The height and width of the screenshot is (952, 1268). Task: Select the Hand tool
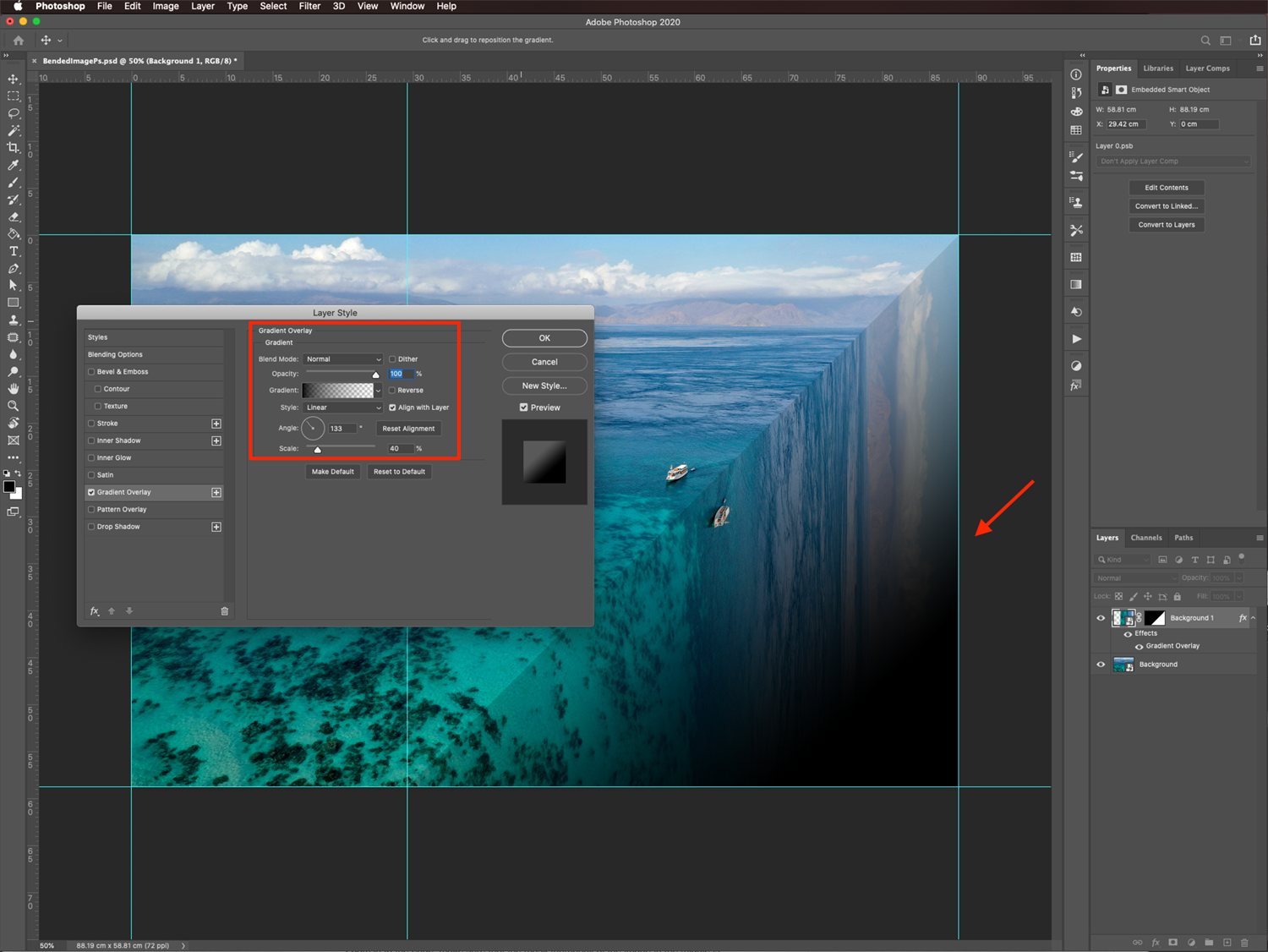pos(14,389)
